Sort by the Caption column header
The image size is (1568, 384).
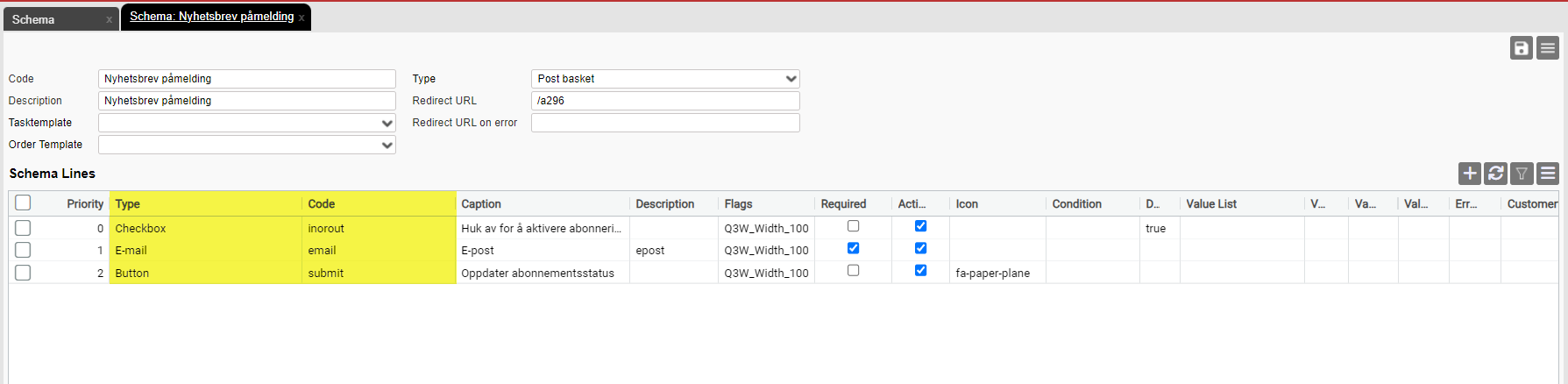(543, 203)
